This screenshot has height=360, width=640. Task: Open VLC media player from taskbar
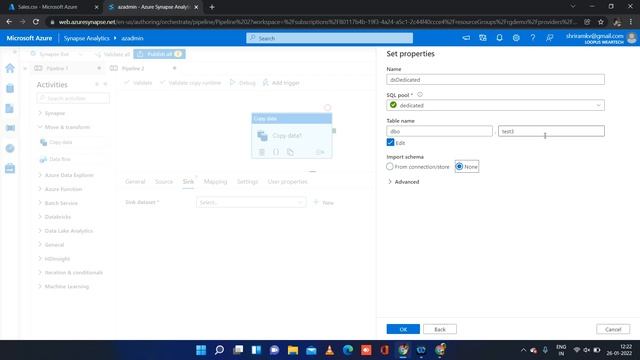click(x=329, y=350)
